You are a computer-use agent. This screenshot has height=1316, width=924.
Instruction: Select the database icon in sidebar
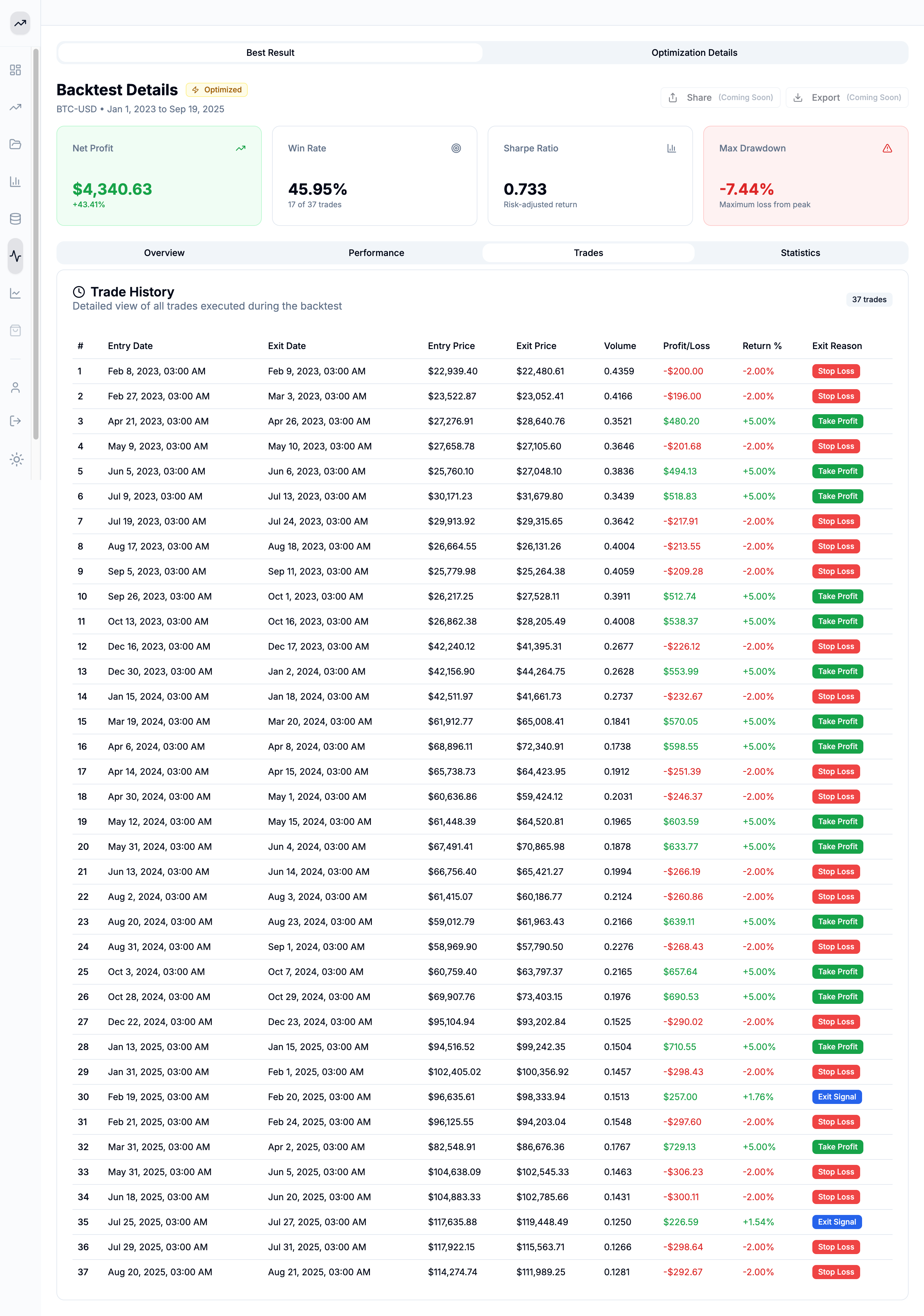coord(15,218)
